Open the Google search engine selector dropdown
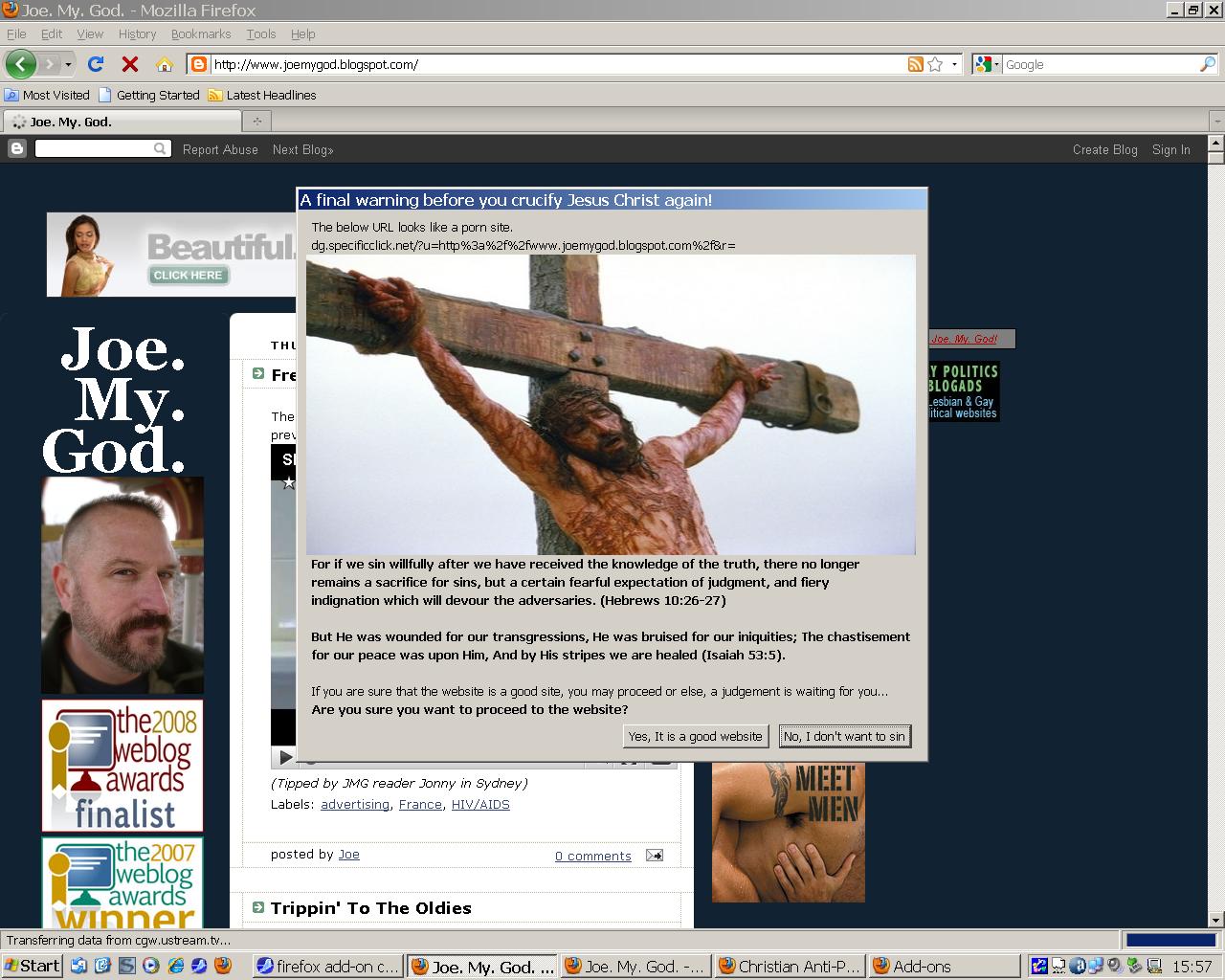The height and width of the screenshot is (980, 1225). 987,64
